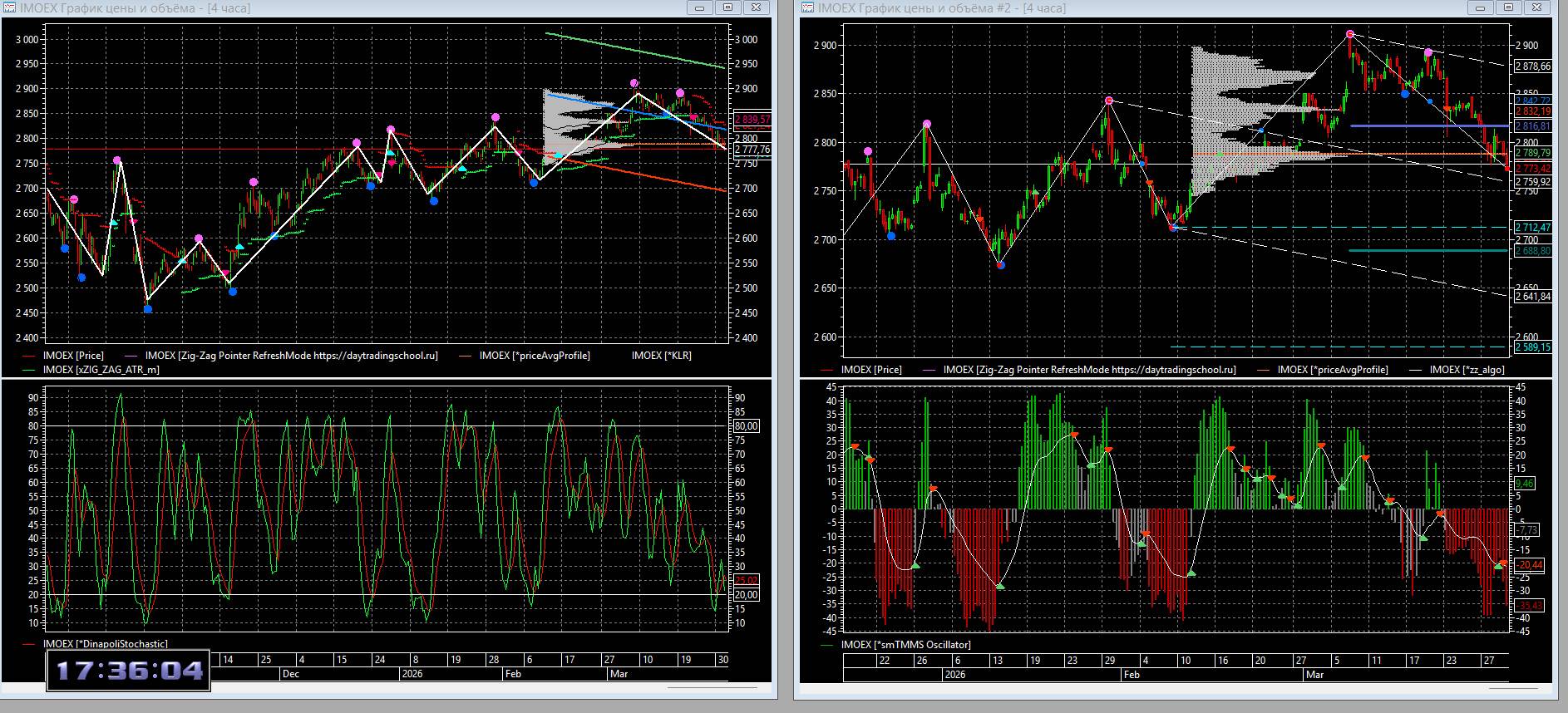Restore down the IMOEX chart #2 window

pos(1509,7)
